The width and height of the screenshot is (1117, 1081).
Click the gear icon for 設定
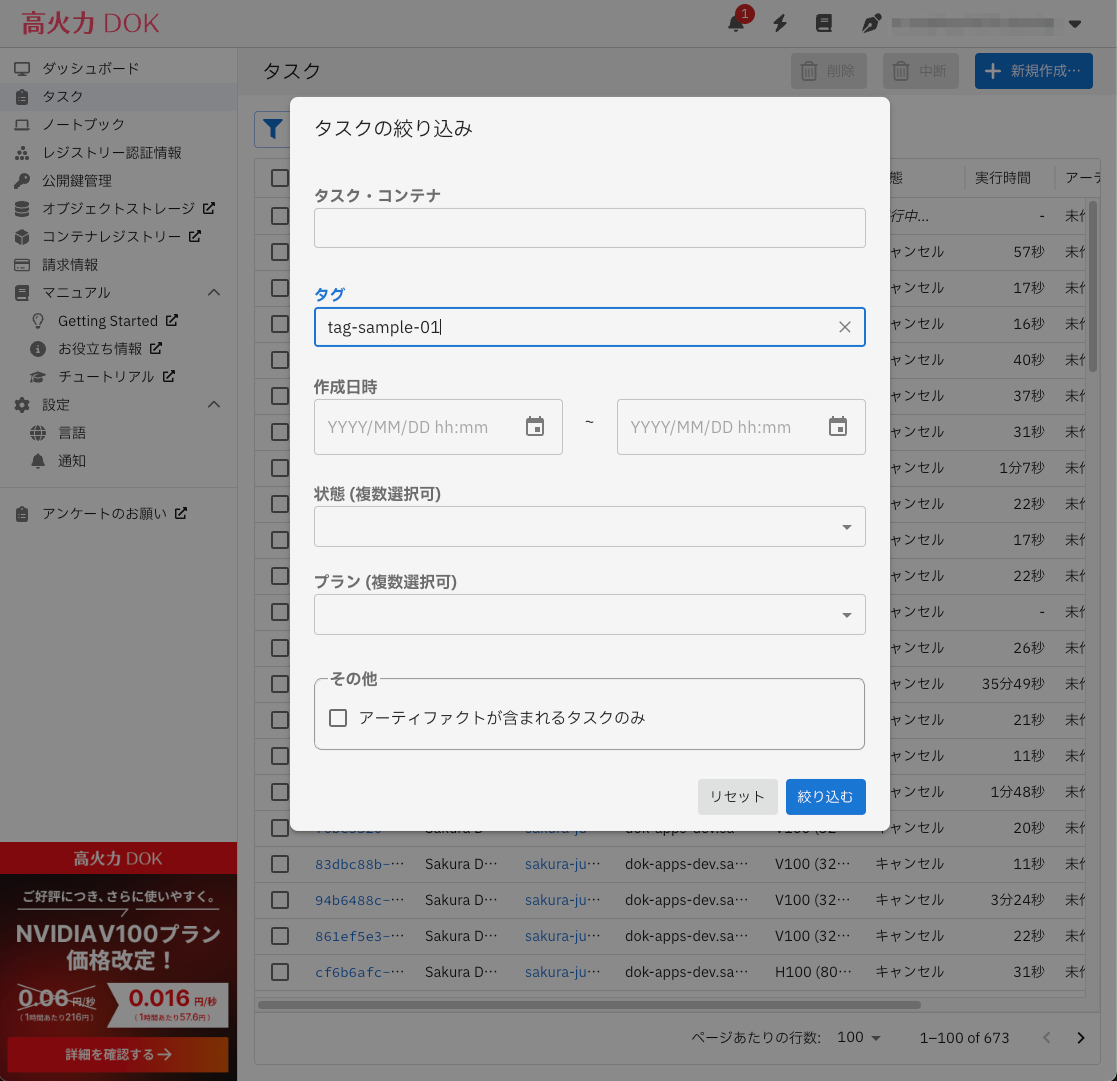tap(22, 405)
